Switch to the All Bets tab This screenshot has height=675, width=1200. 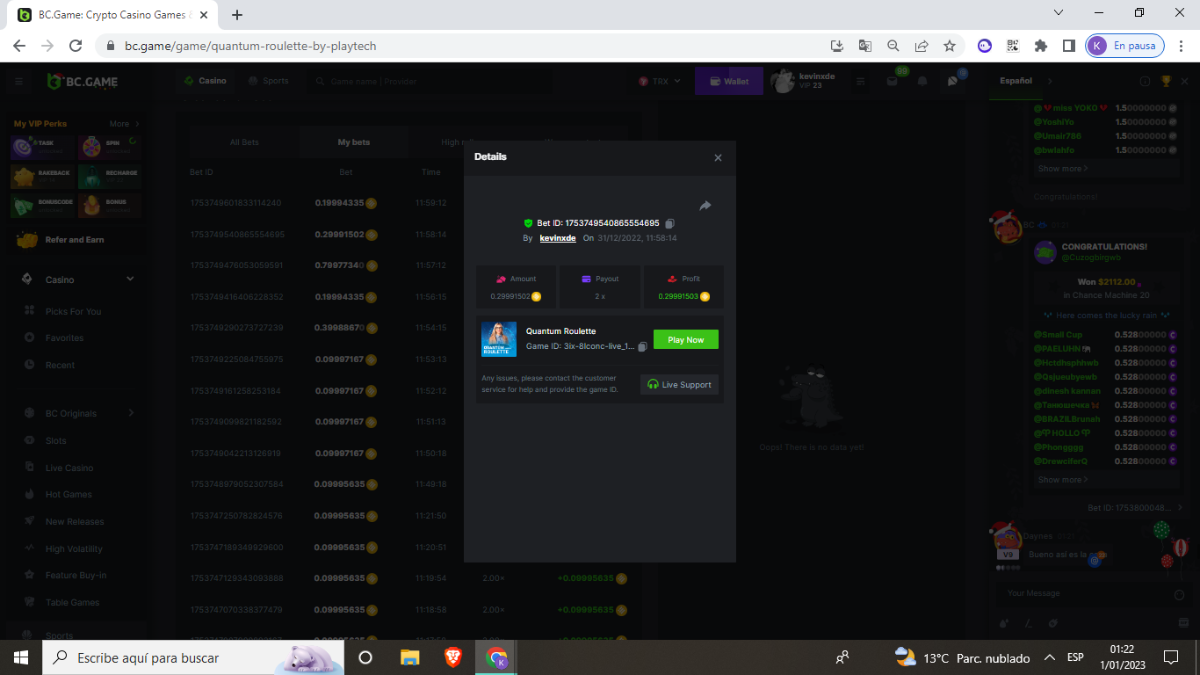click(x=244, y=142)
